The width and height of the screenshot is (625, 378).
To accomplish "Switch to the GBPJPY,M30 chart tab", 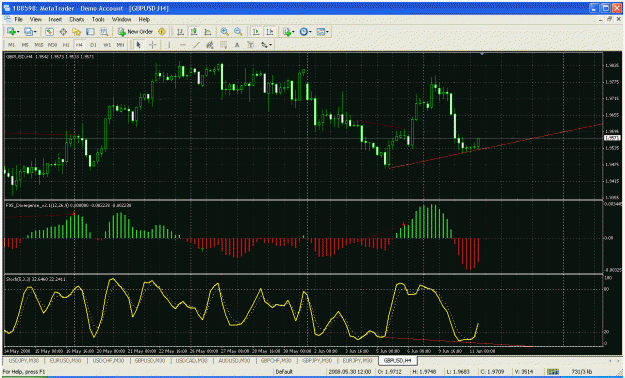I will (317, 360).
